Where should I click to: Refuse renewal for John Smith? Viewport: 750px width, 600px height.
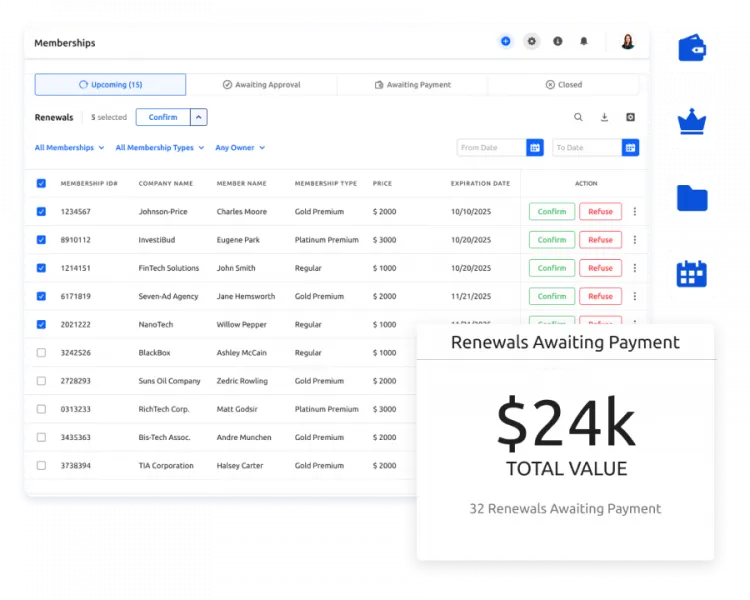(x=600, y=268)
